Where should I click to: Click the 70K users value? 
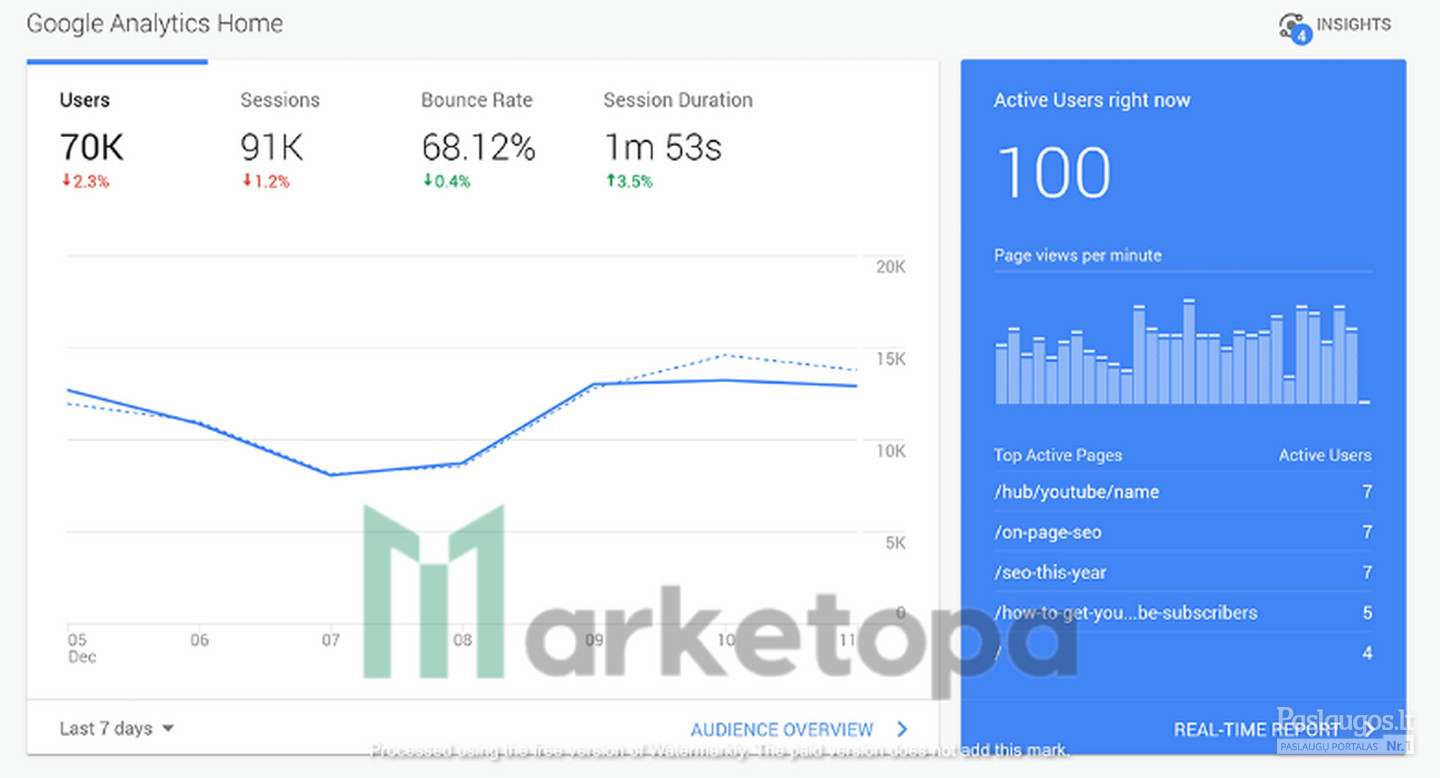click(x=92, y=148)
